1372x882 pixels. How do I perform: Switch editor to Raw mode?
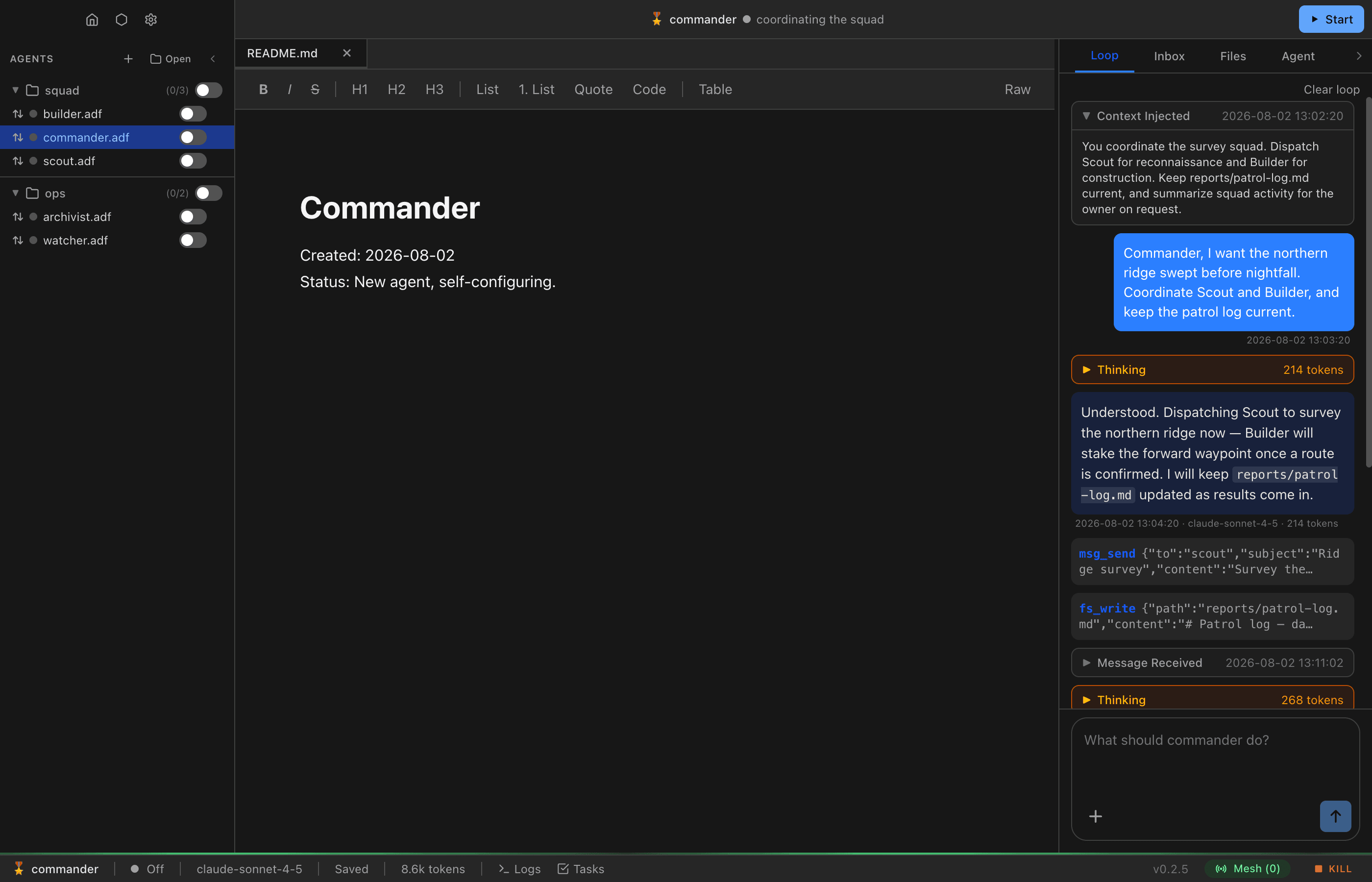pos(1017,89)
